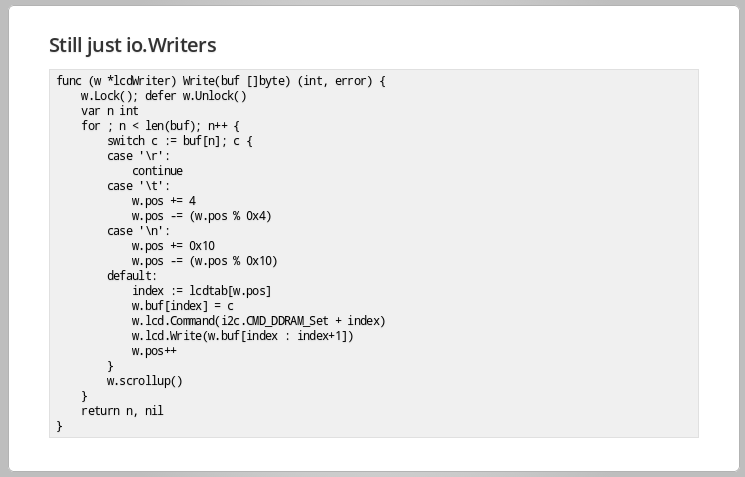Click the case '\t' line
745x477 pixels.
pos(138,186)
